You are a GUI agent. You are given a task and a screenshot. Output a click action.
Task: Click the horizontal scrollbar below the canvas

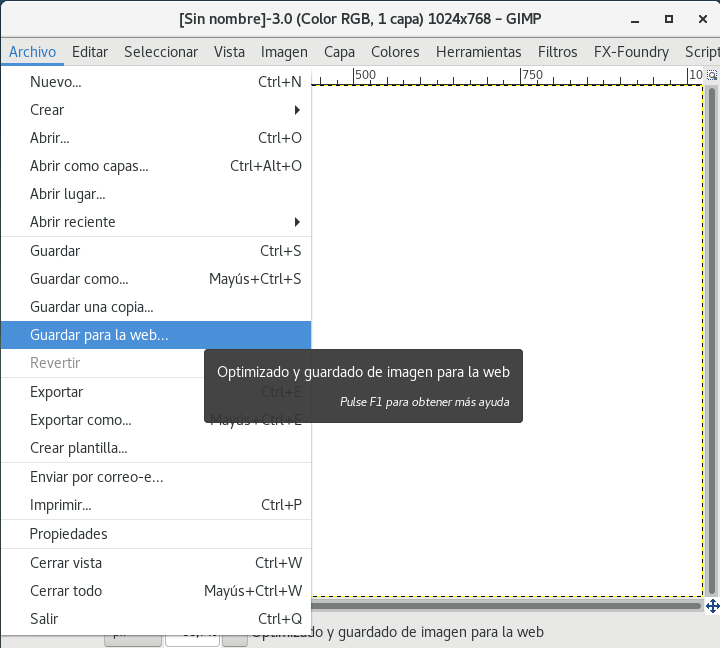[505, 605]
